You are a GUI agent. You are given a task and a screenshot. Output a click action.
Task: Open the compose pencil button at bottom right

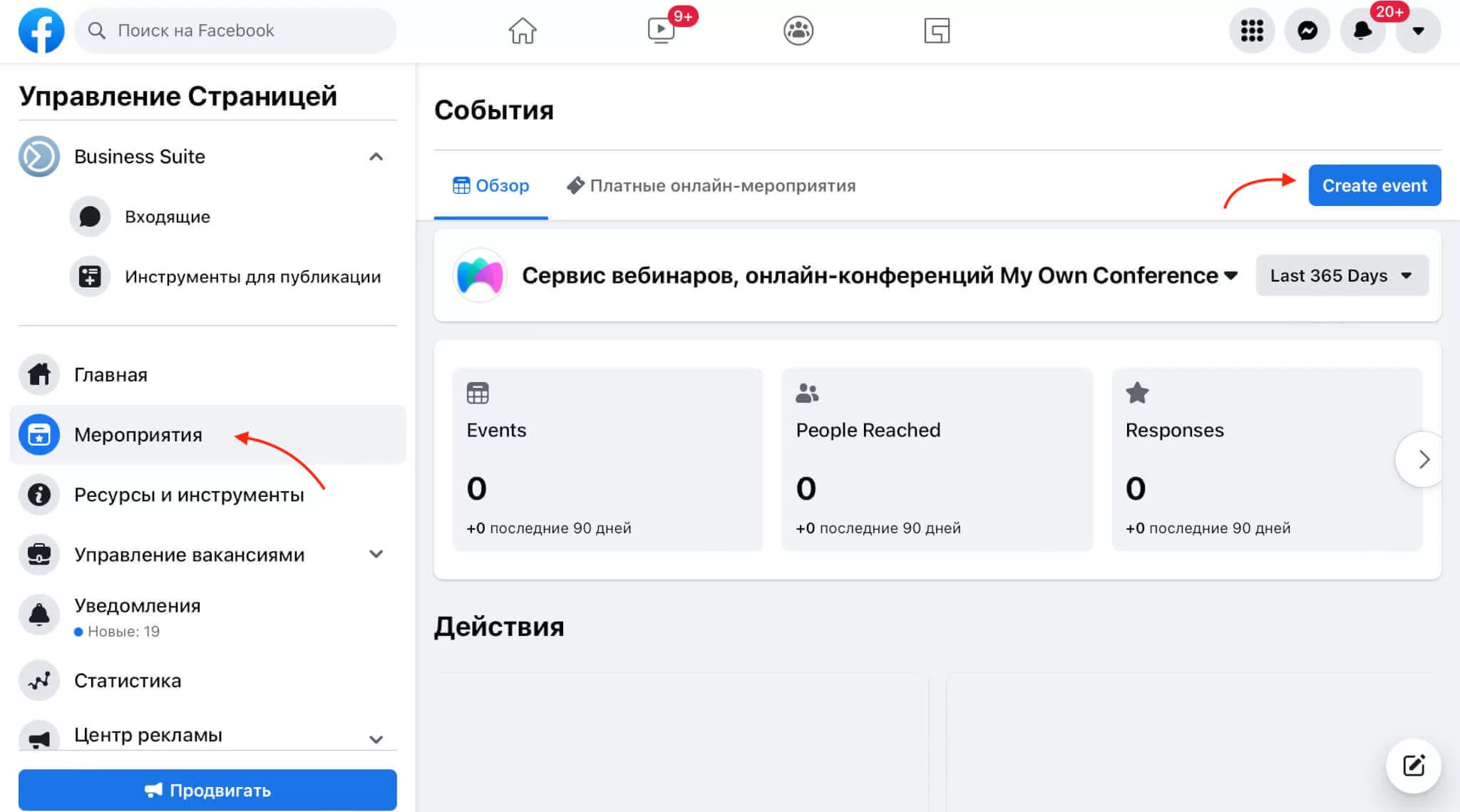click(1413, 765)
